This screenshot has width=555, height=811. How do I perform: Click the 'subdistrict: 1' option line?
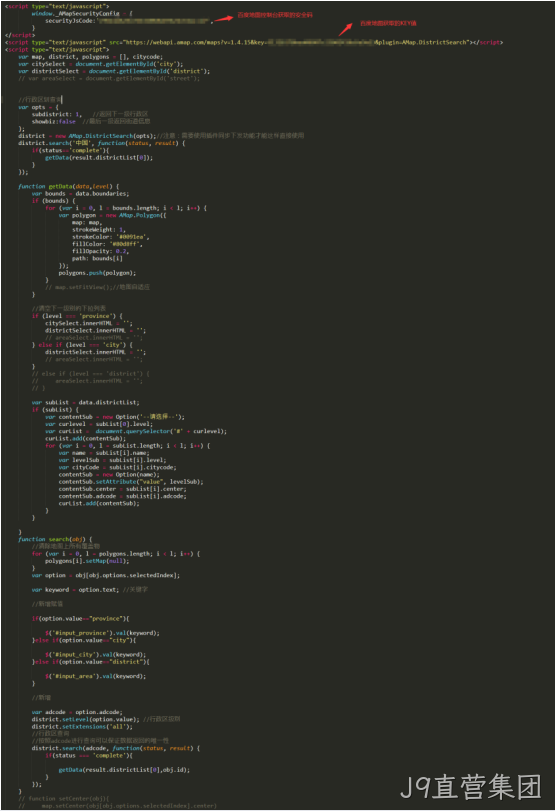pos(56,114)
